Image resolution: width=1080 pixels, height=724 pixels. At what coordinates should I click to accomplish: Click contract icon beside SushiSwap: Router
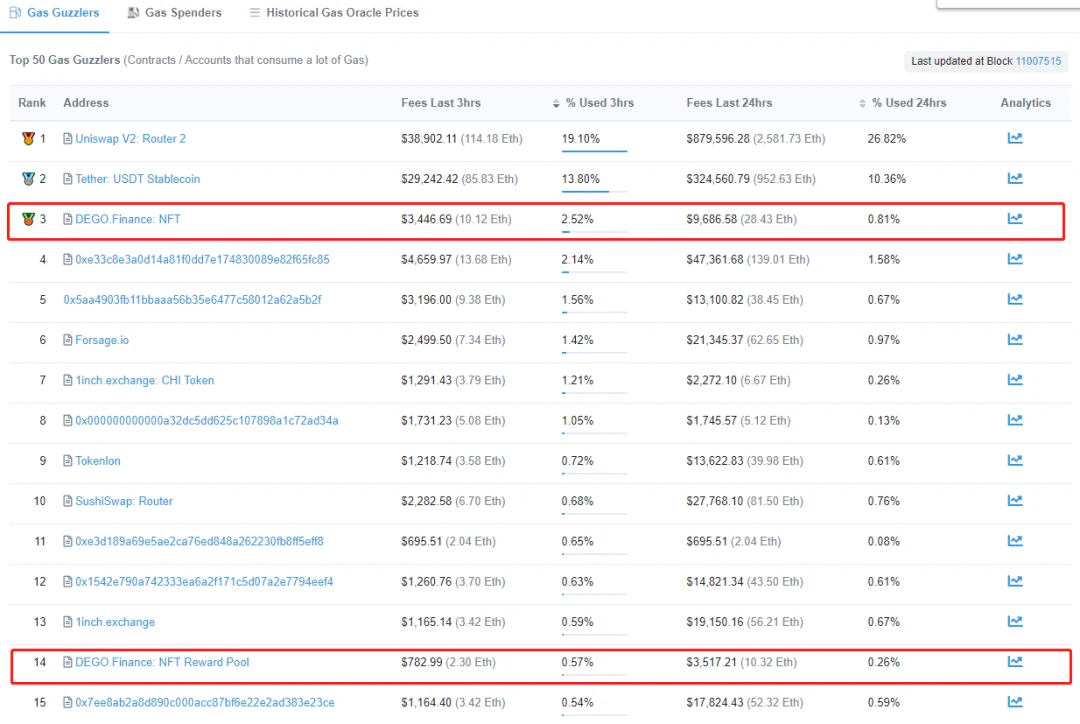tap(68, 501)
